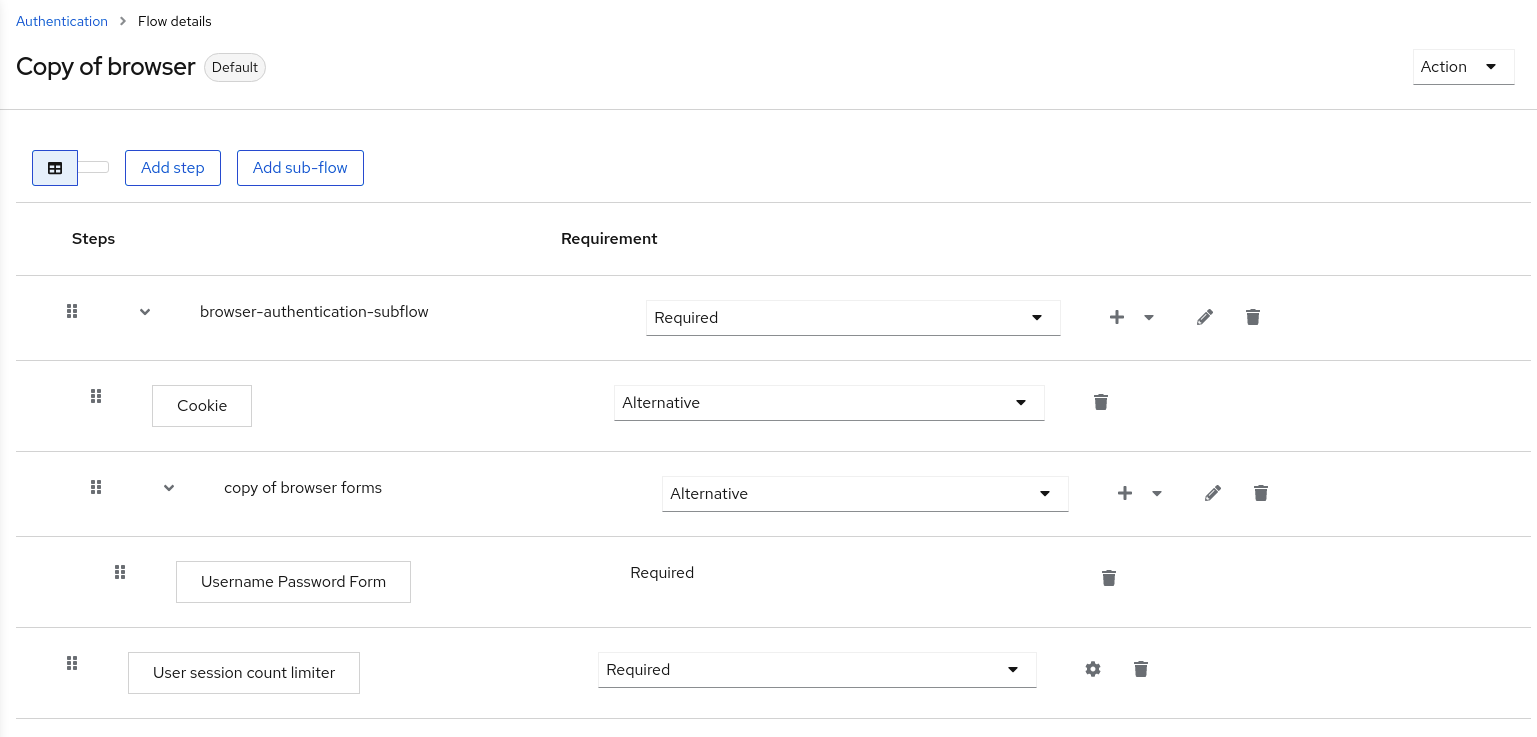Image resolution: width=1537 pixels, height=737 pixels.
Task: Click the drag handle of the Cookie row
Action: [x=96, y=396]
